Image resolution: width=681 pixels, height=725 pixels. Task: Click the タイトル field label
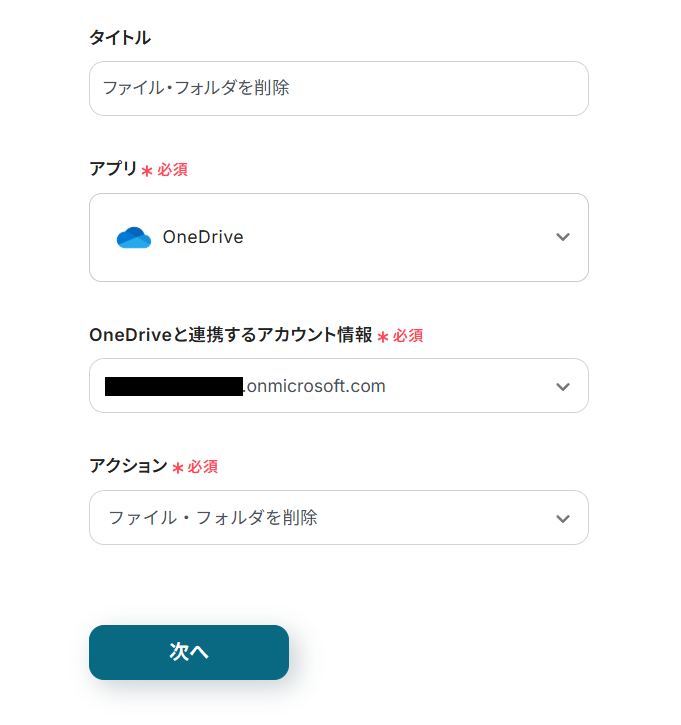(x=120, y=38)
